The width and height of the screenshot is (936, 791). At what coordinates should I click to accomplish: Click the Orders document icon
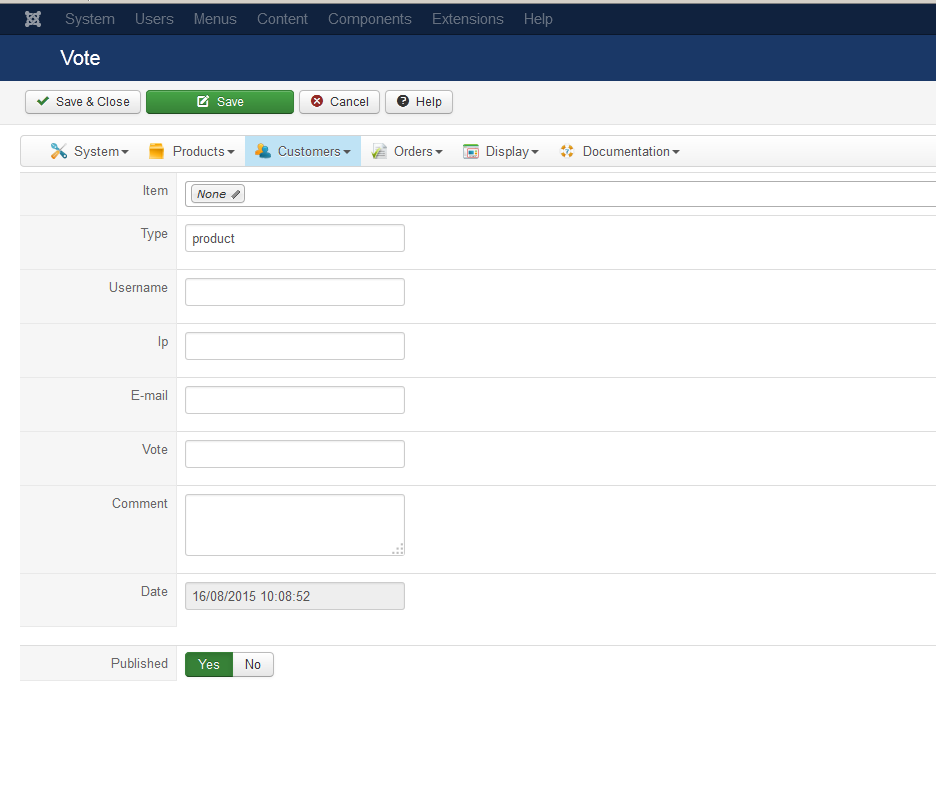click(379, 151)
